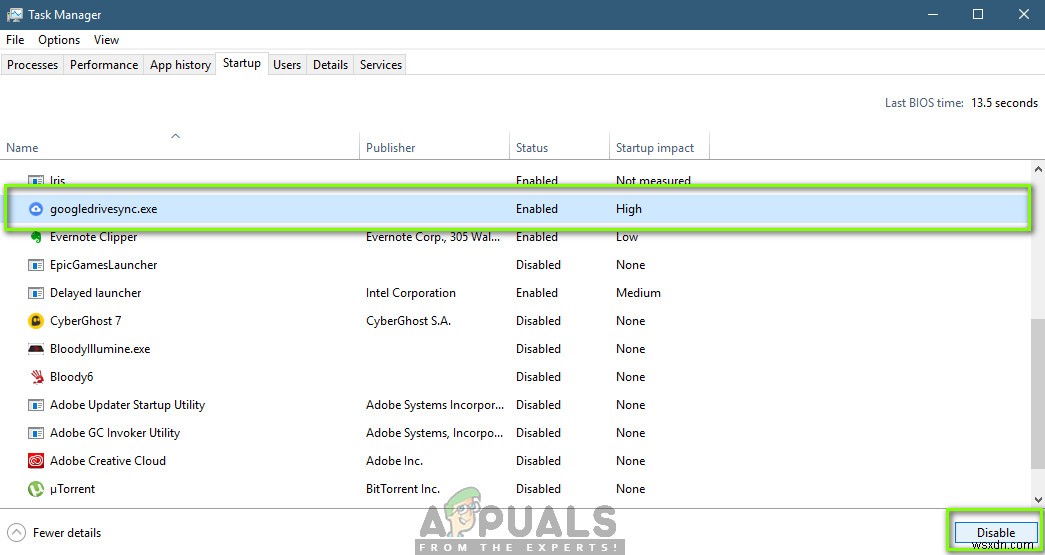The image size is (1045, 555).
Task: Click the BitTorrent Inc. publisher cell
Action: [403, 488]
